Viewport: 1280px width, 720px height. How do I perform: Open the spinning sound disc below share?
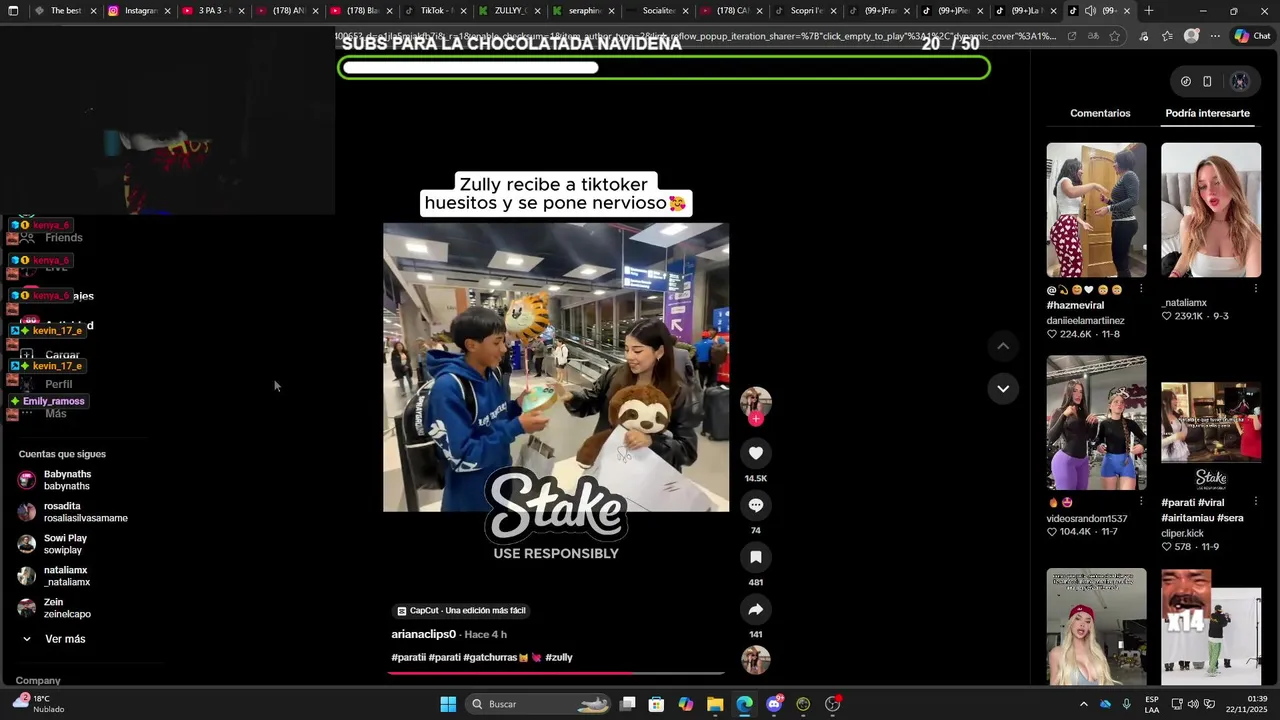coord(756,660)
